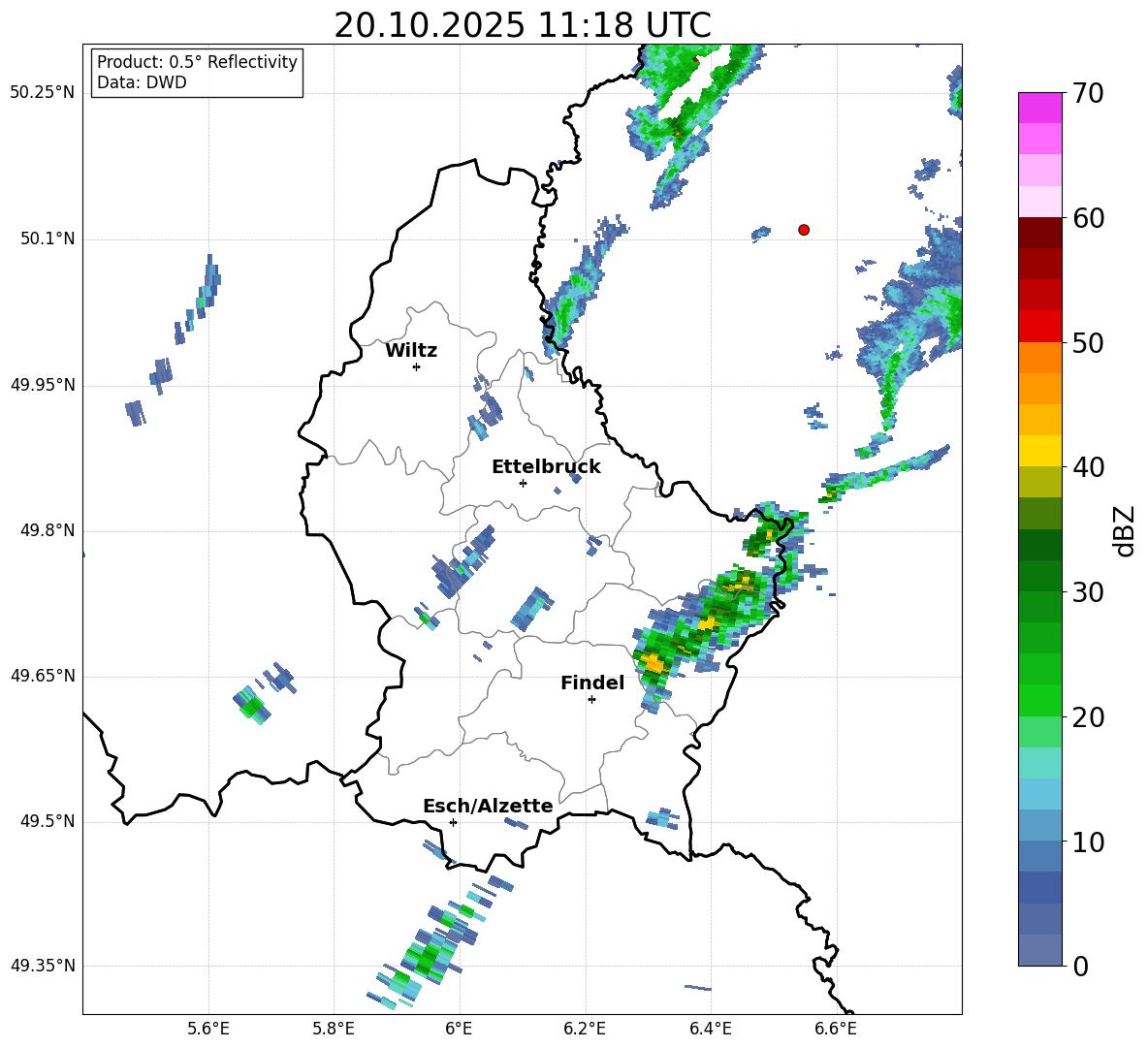Click the cyan colorbar swatch just below 20
This screenshot has width=1148, height=1048.
[1039, 763]
